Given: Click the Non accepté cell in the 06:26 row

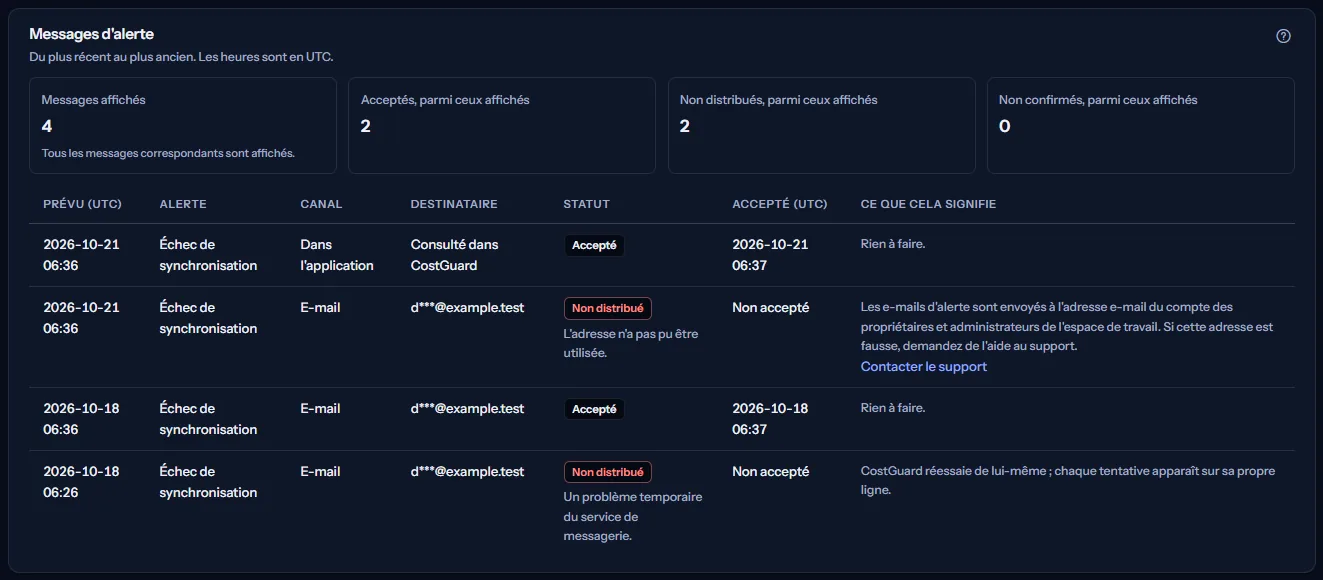Looking at the screenshot, I should tap(770, 471).
